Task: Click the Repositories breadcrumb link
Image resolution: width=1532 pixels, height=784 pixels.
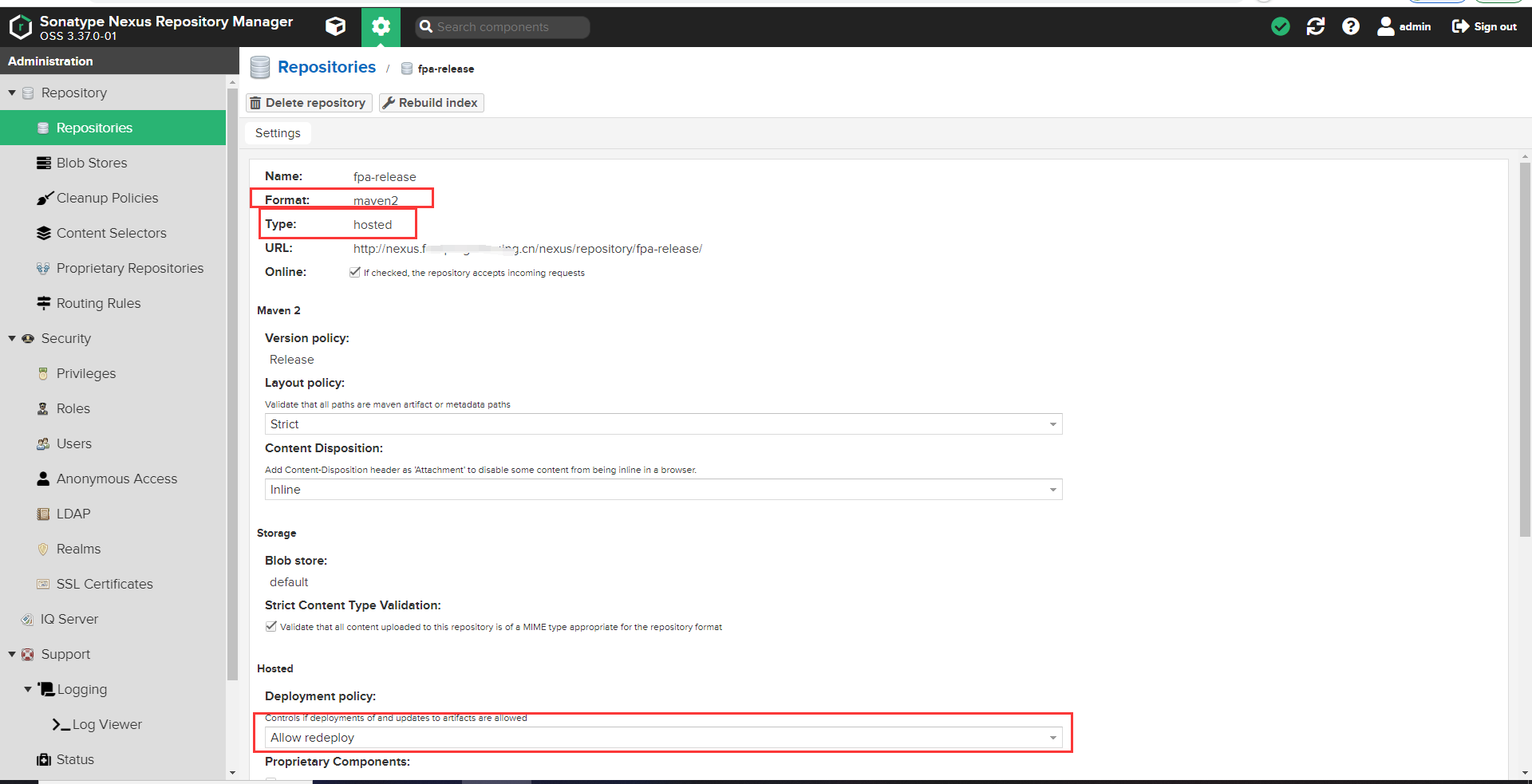Action: (326, 68)
